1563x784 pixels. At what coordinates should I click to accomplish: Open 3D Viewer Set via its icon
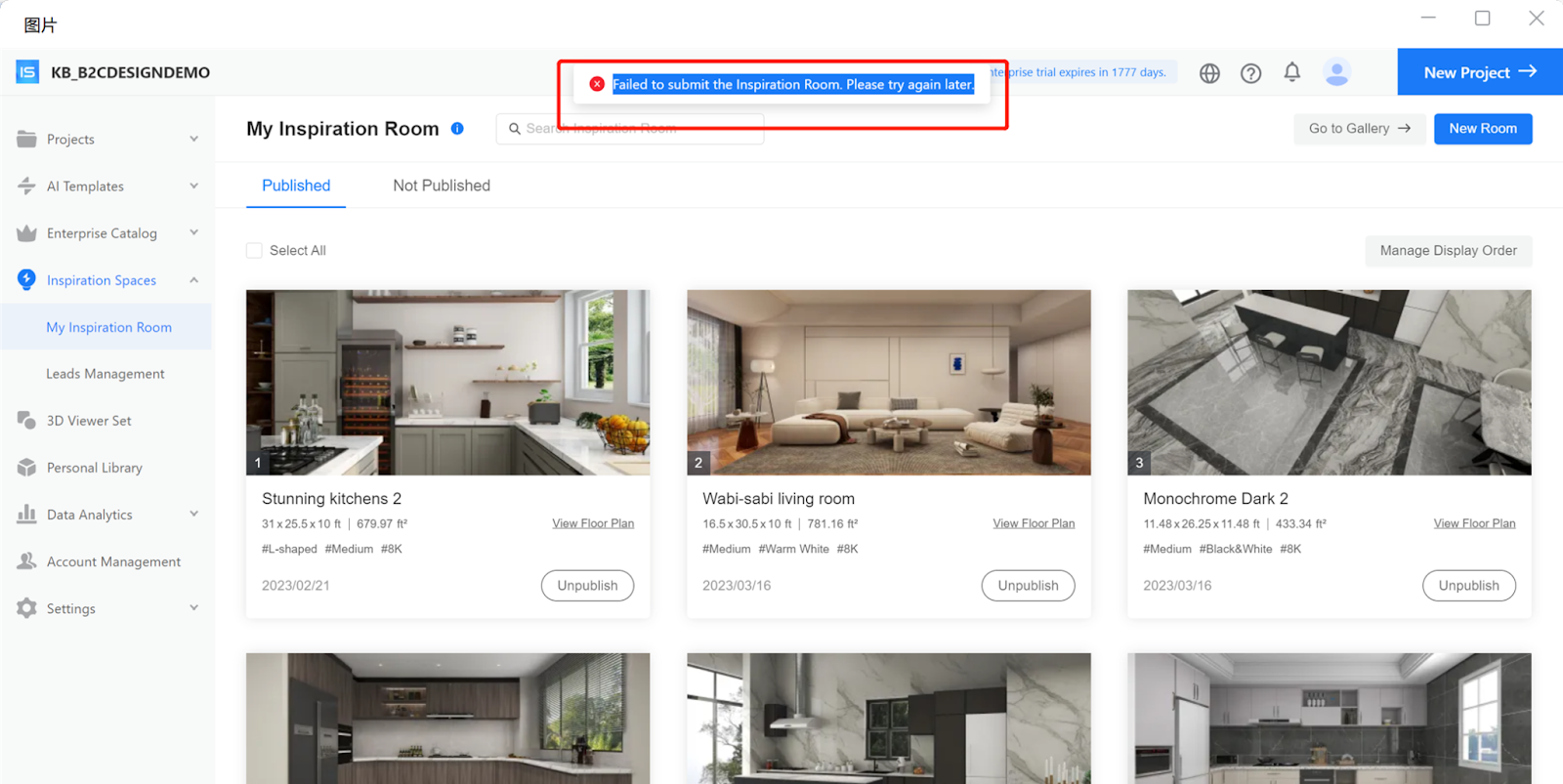click(26, 421)
